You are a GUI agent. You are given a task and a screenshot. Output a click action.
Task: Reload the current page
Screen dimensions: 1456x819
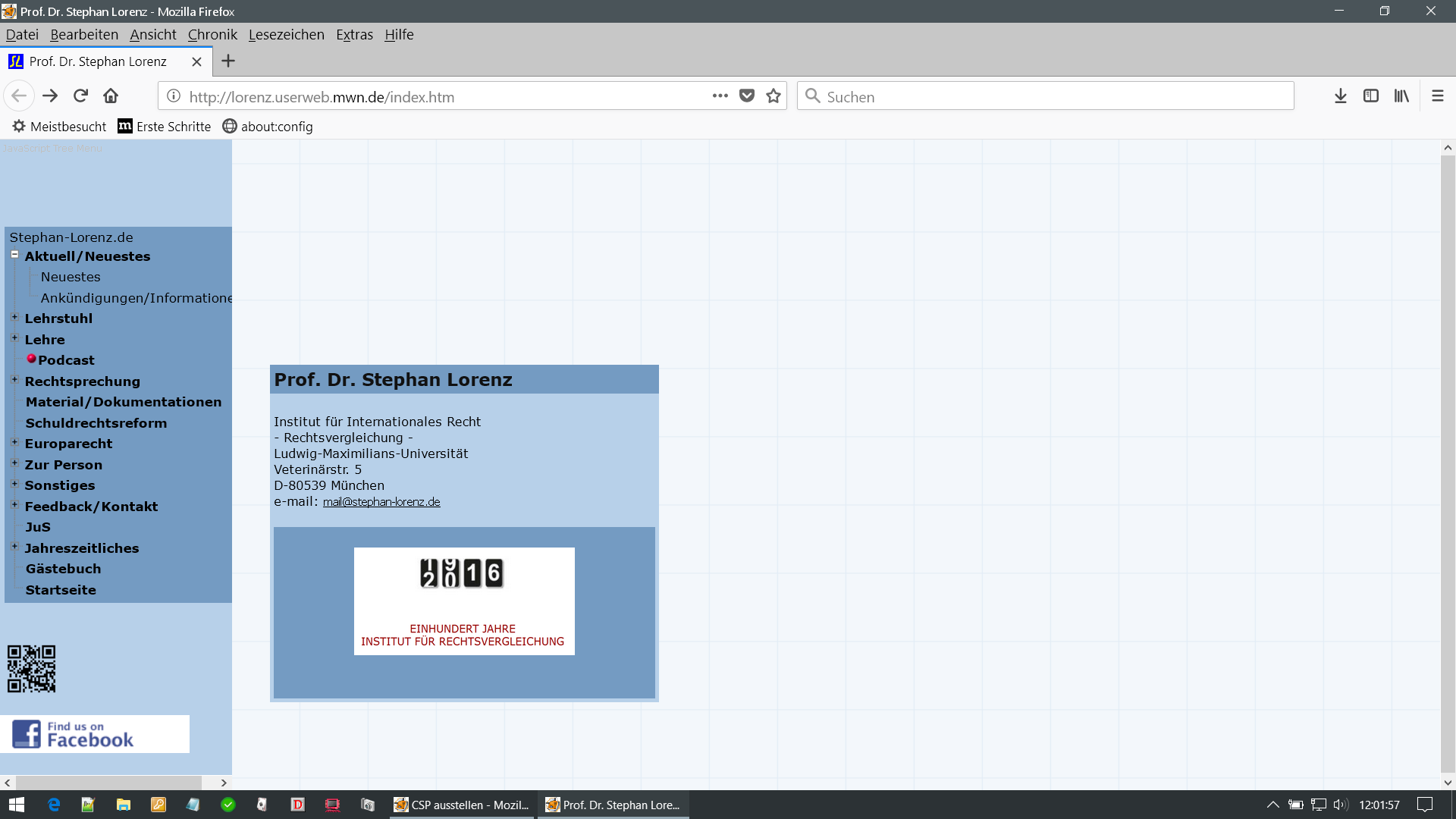(80, 96)
